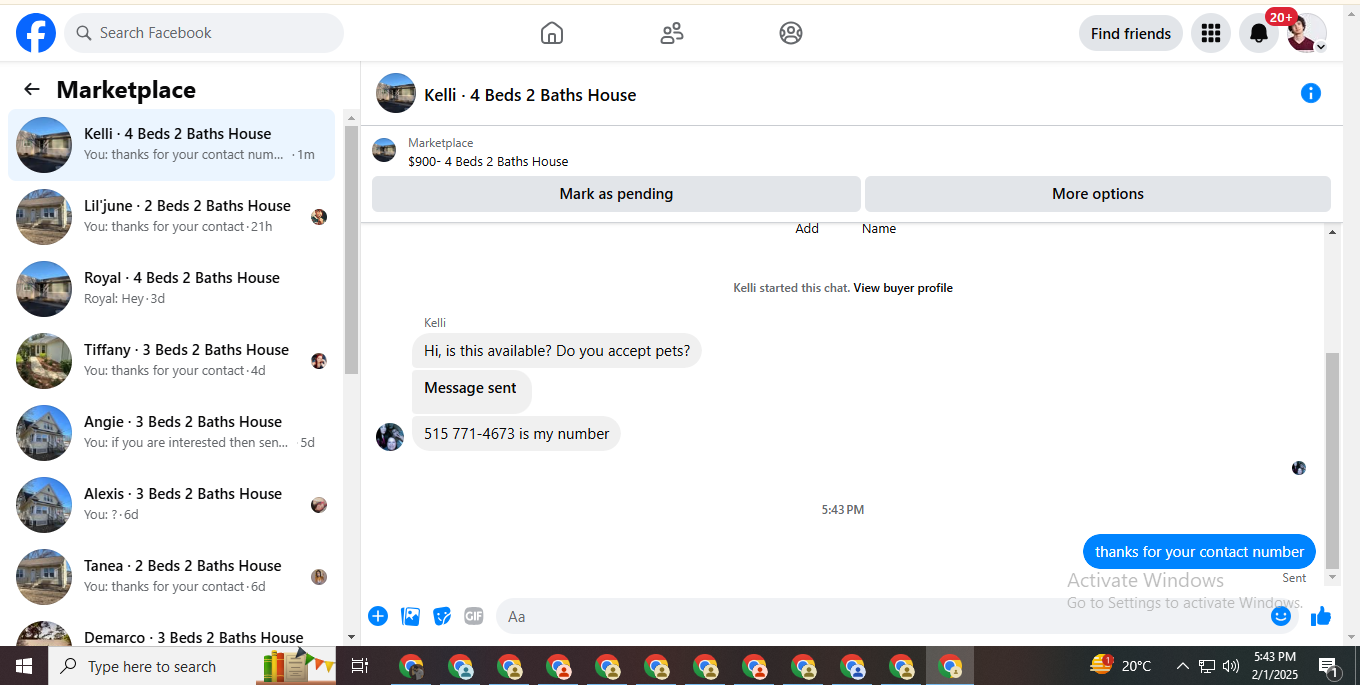Open the Windows Start menu

[x=24, y=666]
